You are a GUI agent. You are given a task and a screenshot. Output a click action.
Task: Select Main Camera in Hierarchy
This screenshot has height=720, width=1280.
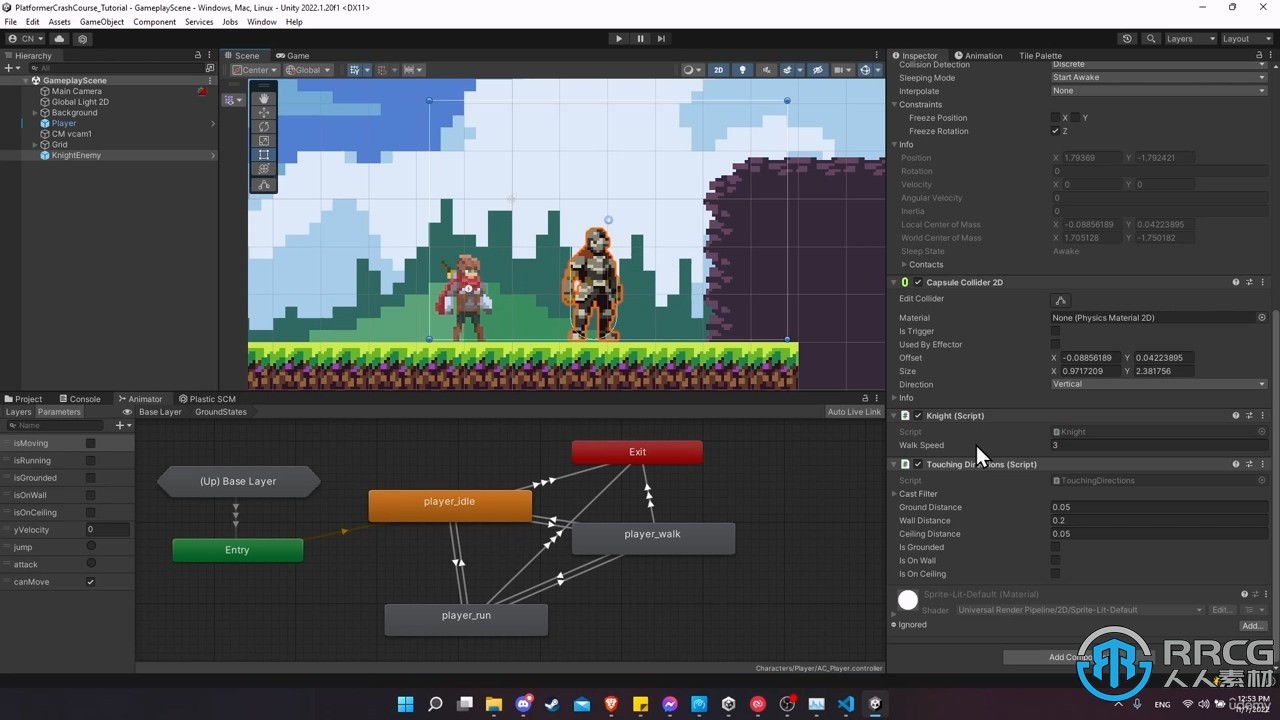tap(76, 91)
